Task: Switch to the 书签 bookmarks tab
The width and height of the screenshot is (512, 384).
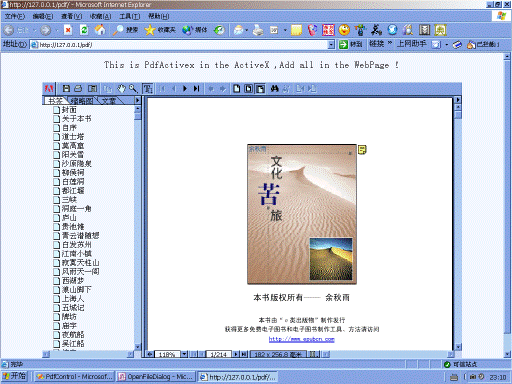Action: coord(55,101)
